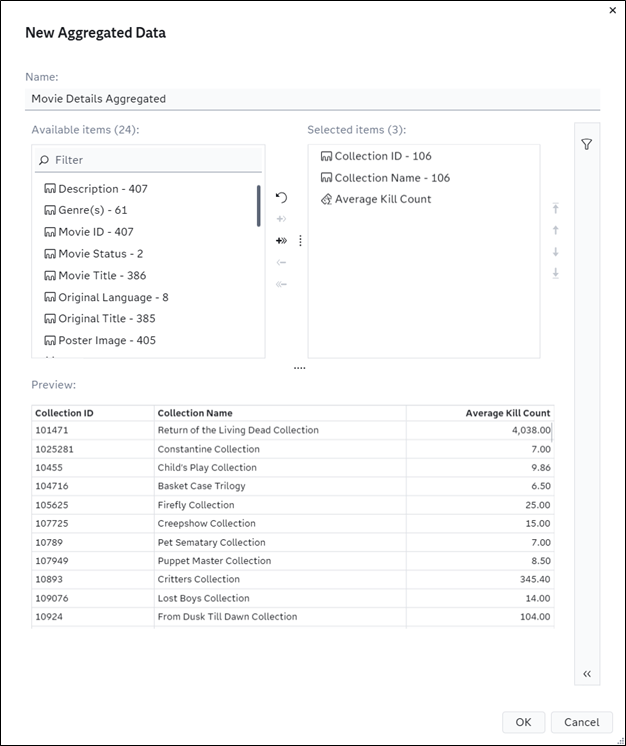This screenshot has height=746, width=626.
Task: Click the Pet Sematary Collection cell
Action: (x=280, y=542)
